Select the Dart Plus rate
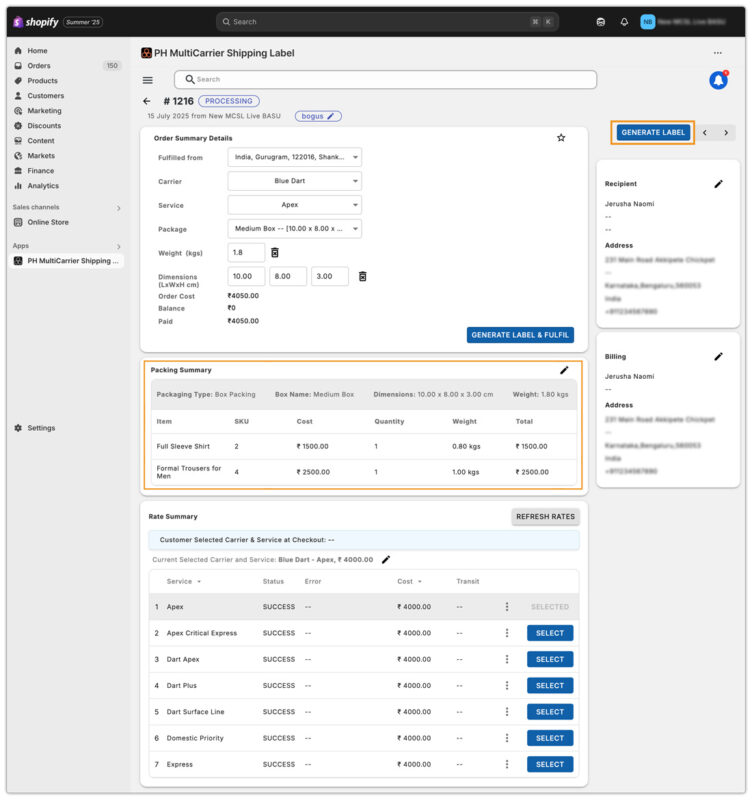The width and height of the screenshot is (752, 800). coord(549,686)
